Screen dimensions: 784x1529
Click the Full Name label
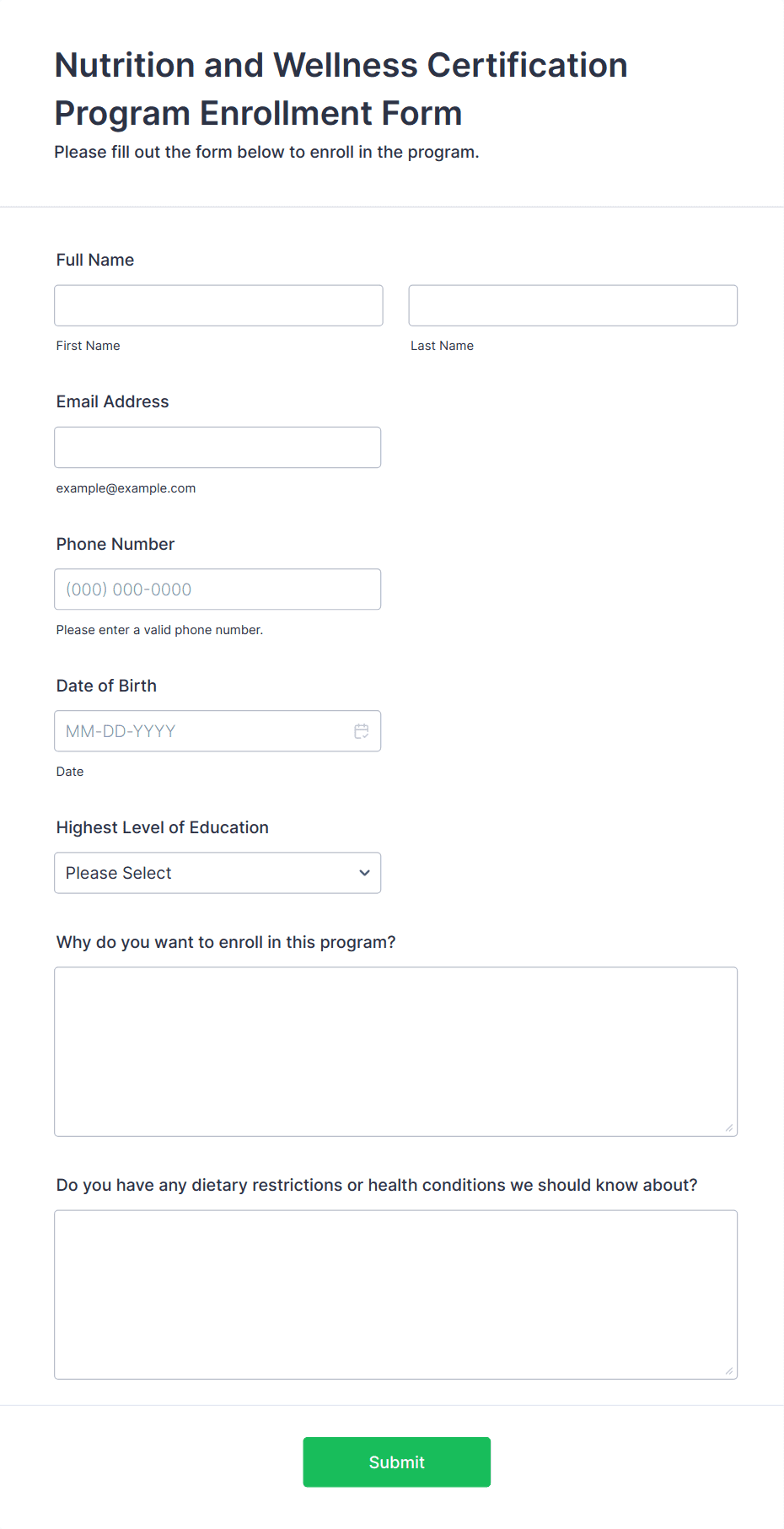(x=95, y=260)
